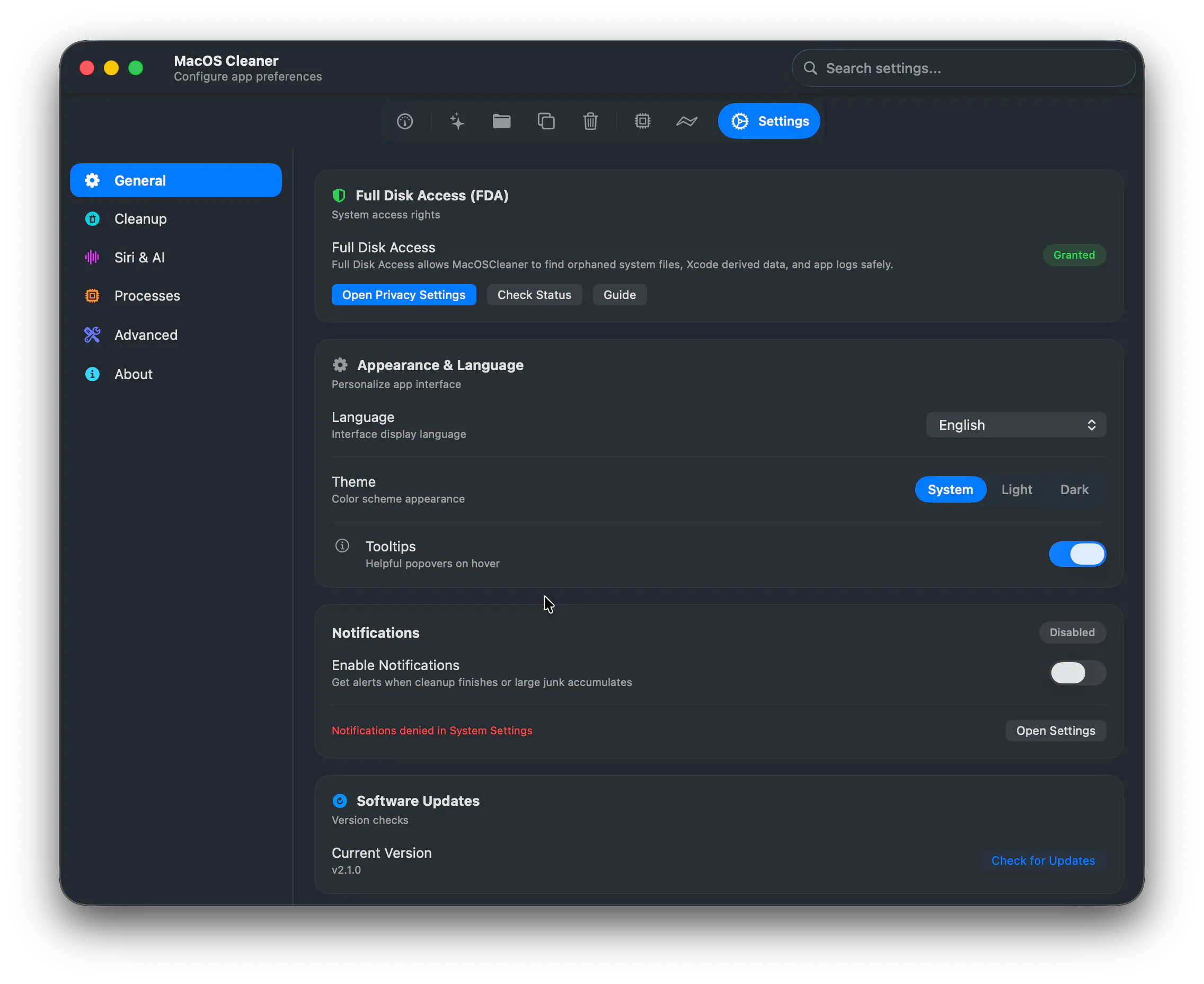
Task: Select the Settings toolbar tab
Action: pos(769,121)
